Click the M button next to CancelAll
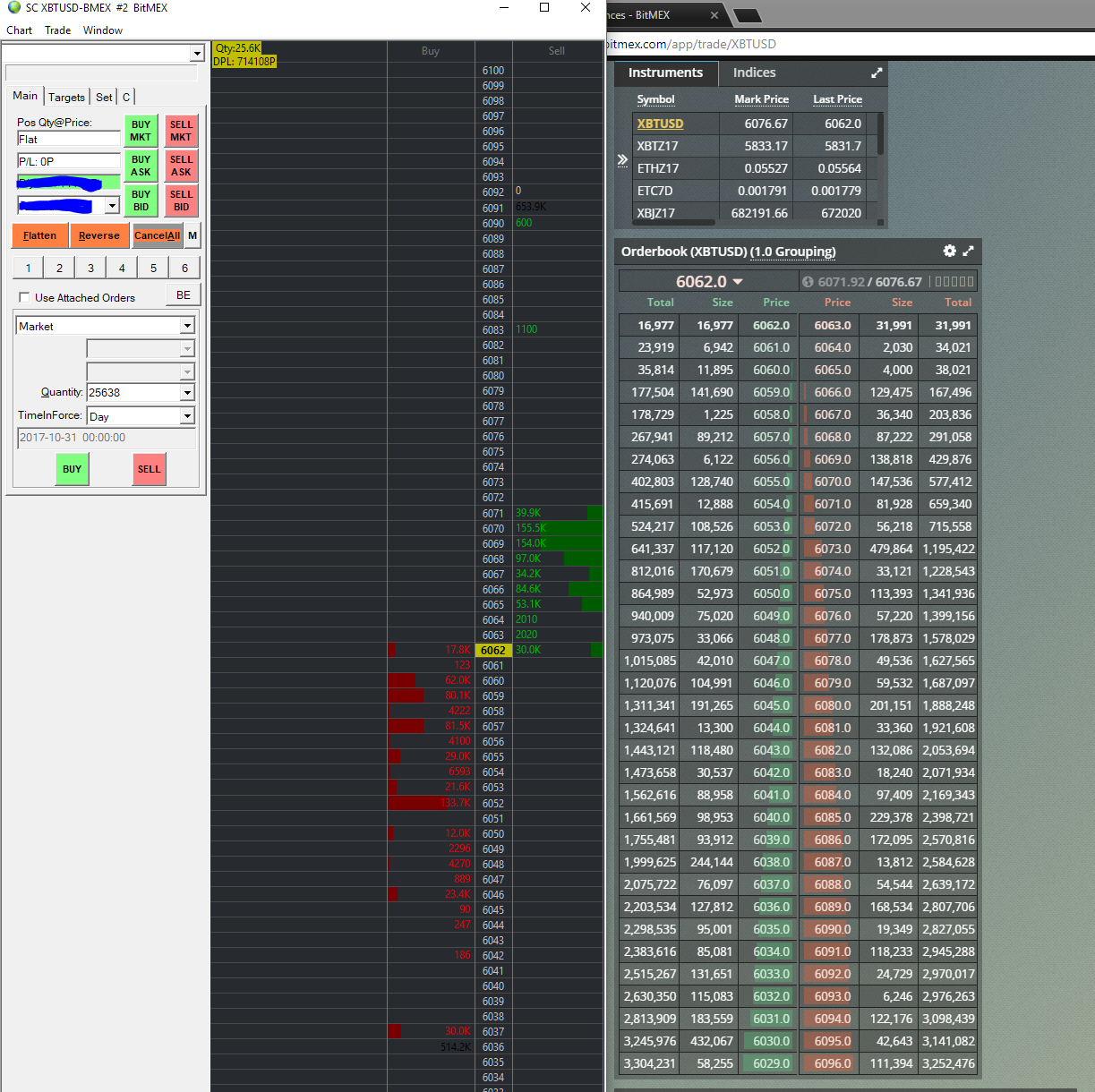1095x1092 pixels. pos(192,235)
